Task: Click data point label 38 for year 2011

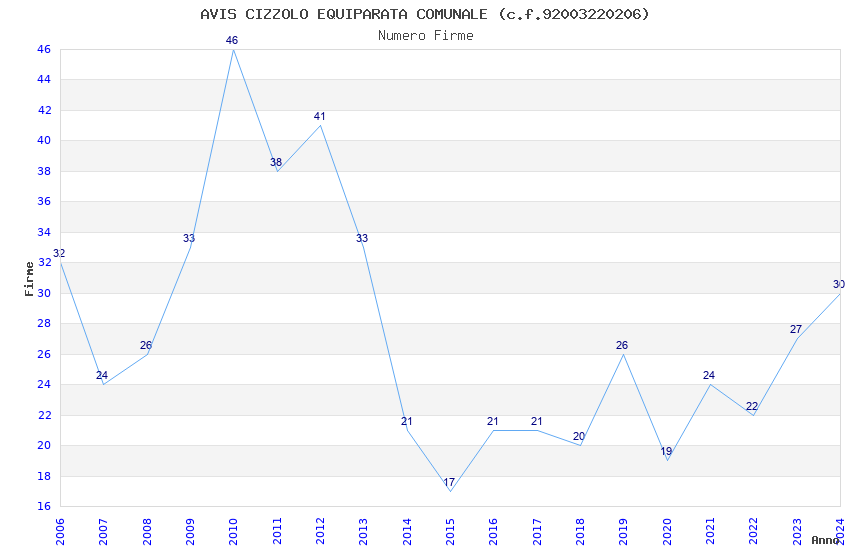Action: pos(276,163)
